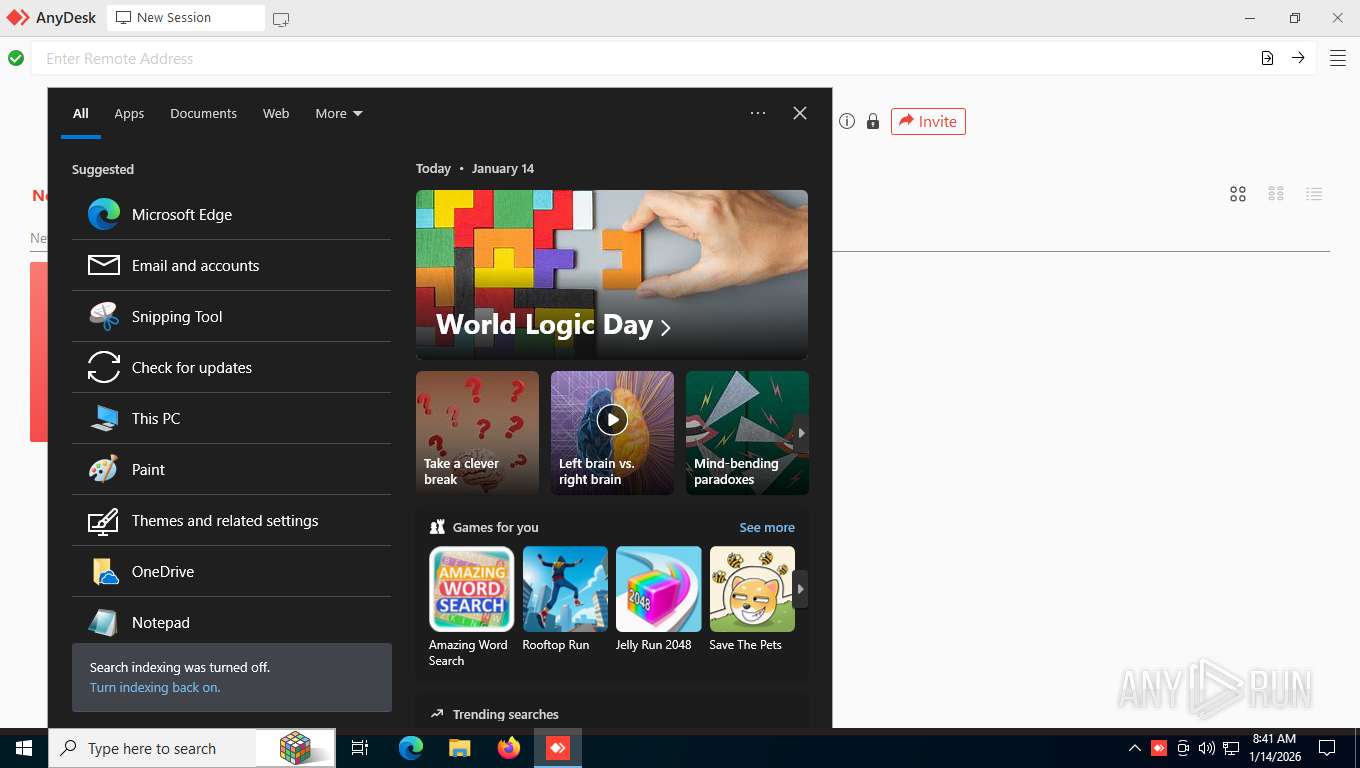Click the AnyDesk new session monitor icon
The width and height of the screenshot is (1360, 768).
[x=281, y=19]
